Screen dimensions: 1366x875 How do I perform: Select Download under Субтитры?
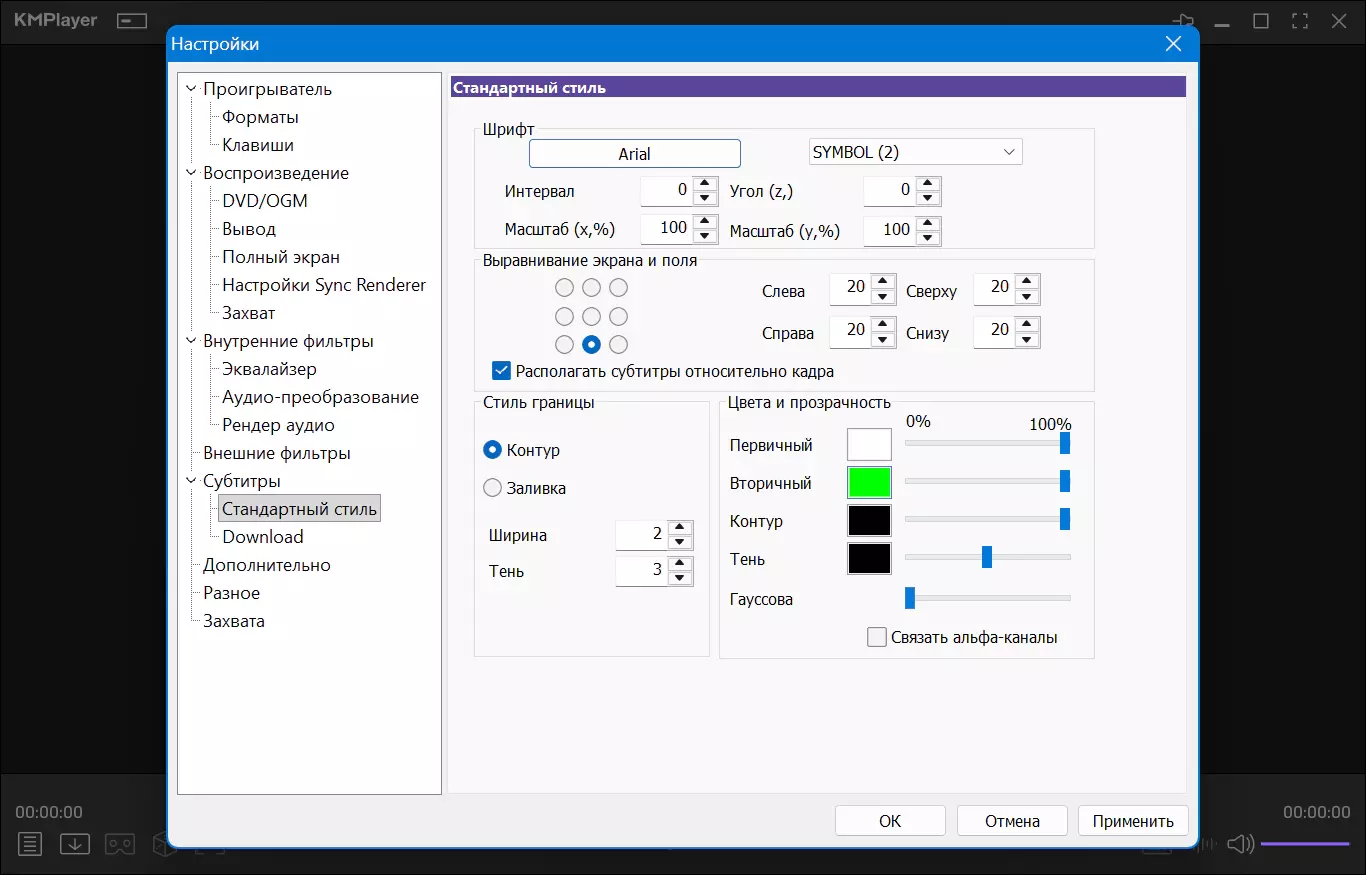pyautogui.click(x=262, y=537)
